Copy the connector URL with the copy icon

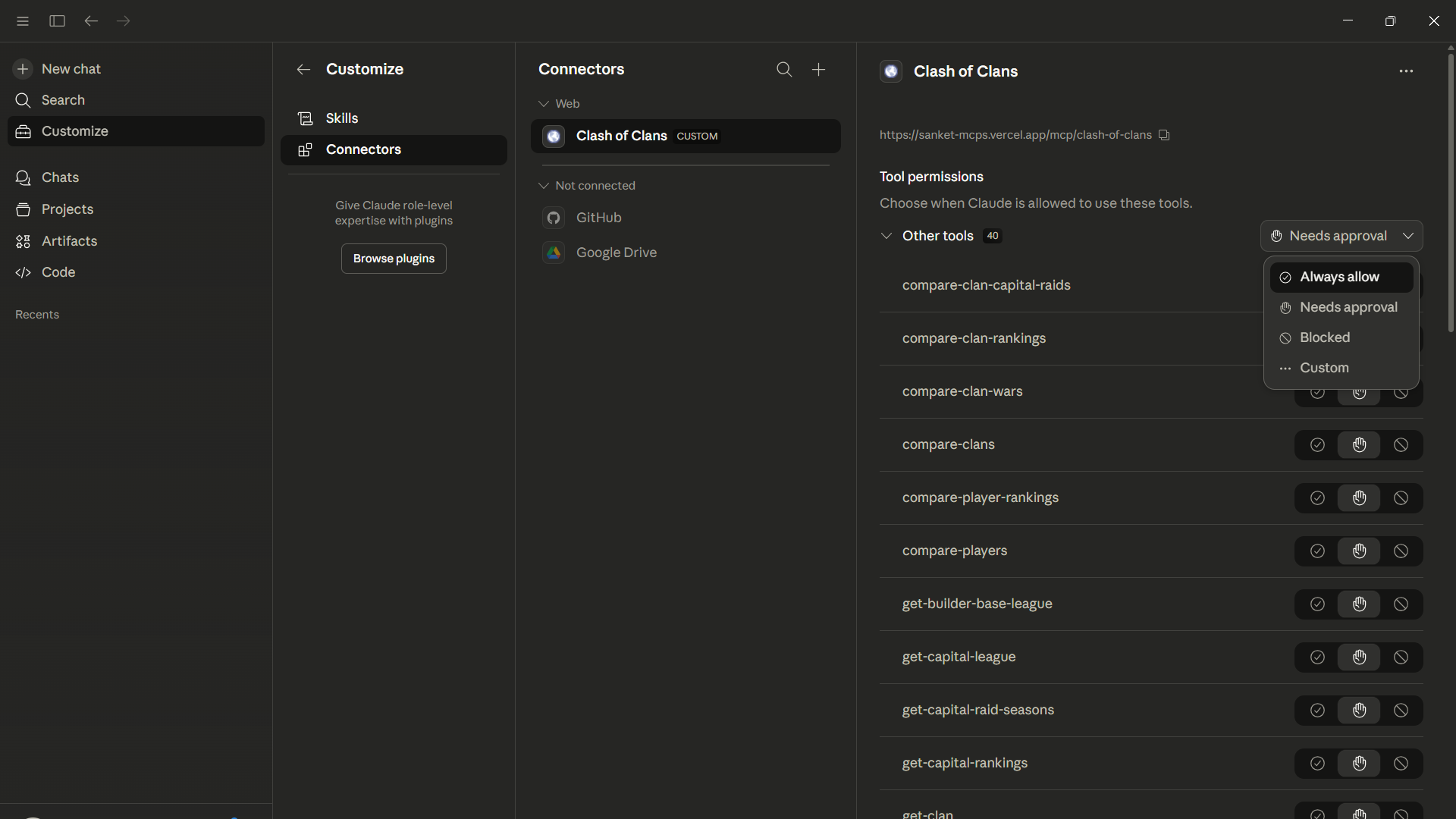pyautogui.click(x=1164, y=135)
